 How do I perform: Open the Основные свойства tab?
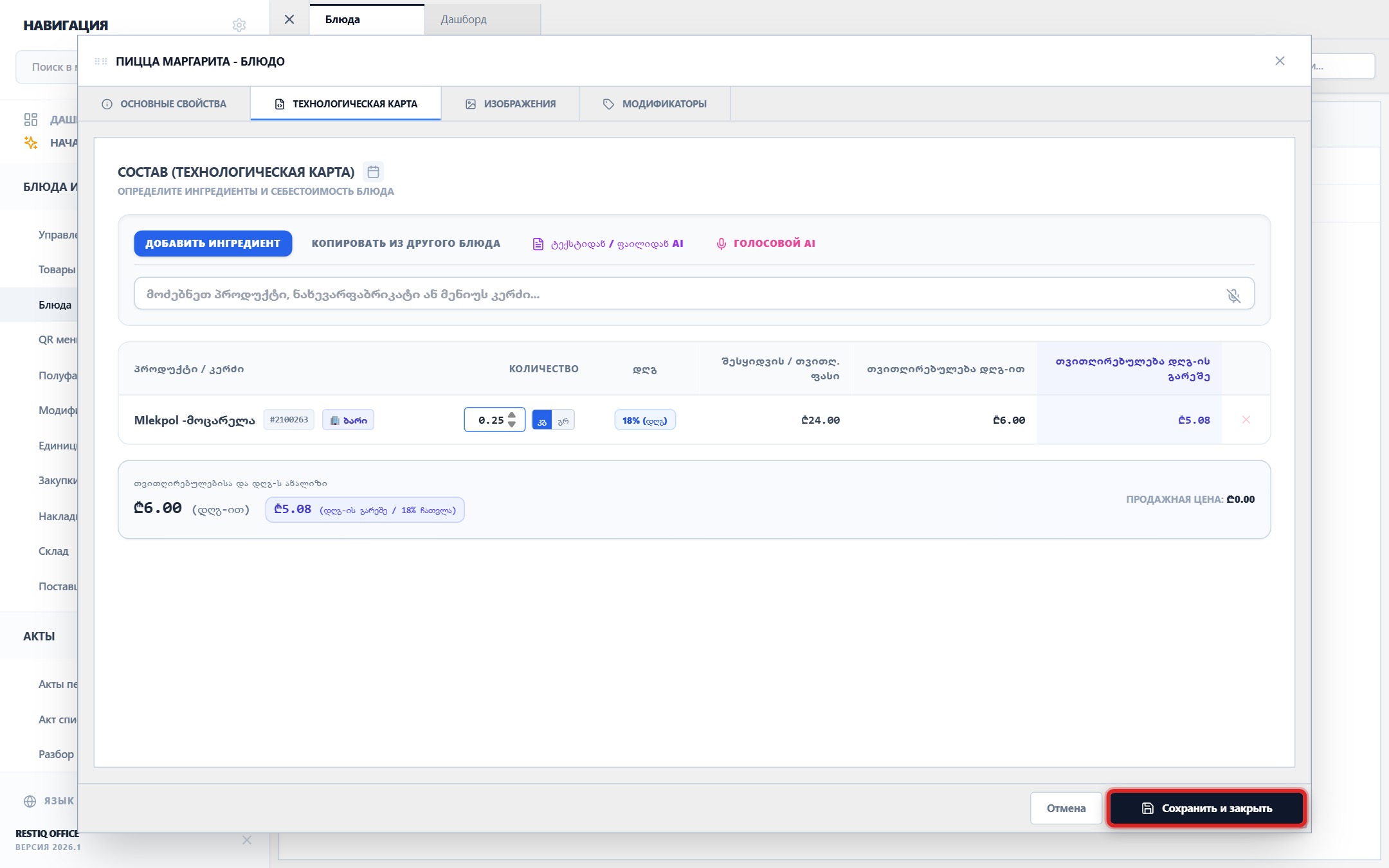[x=164, y=104]
